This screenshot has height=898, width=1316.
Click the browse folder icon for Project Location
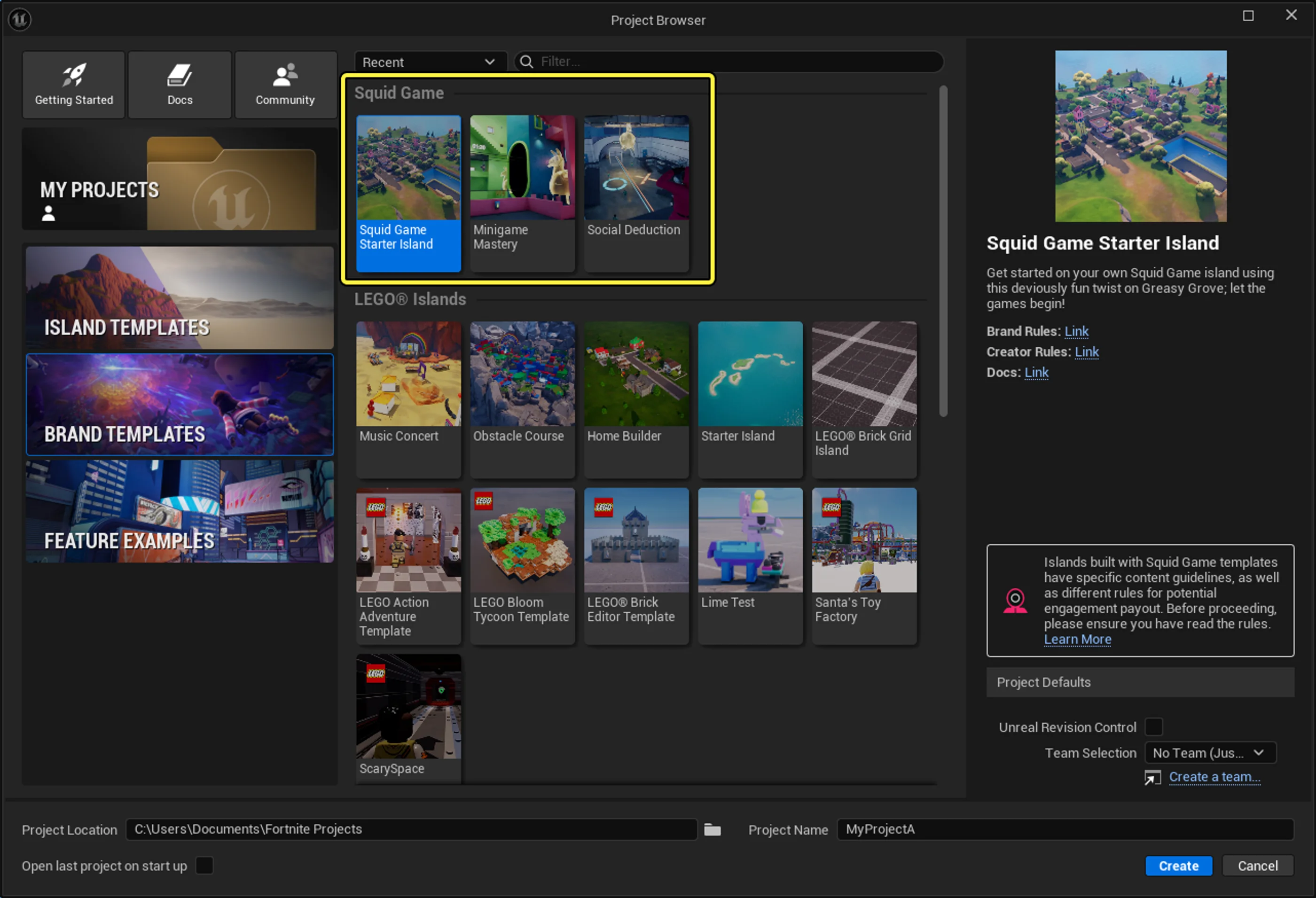[713, 829]
